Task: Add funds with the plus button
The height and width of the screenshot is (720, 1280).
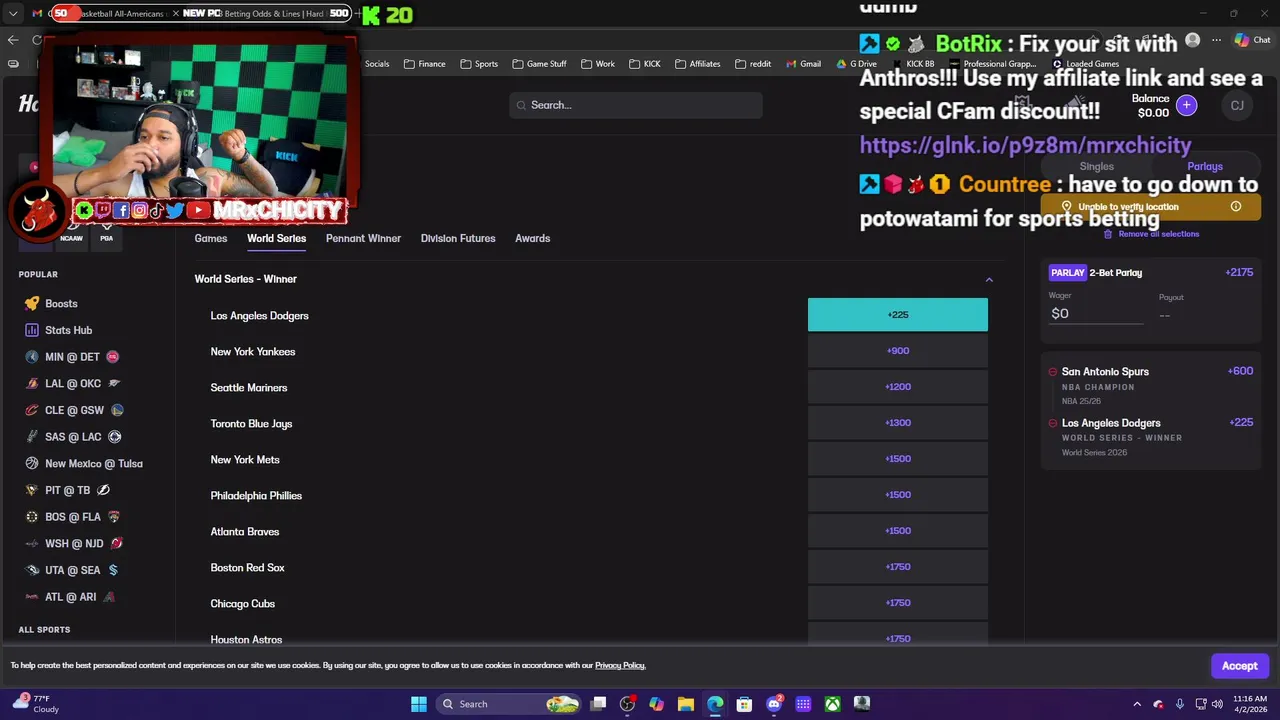Action: (x=1186, y=105)
